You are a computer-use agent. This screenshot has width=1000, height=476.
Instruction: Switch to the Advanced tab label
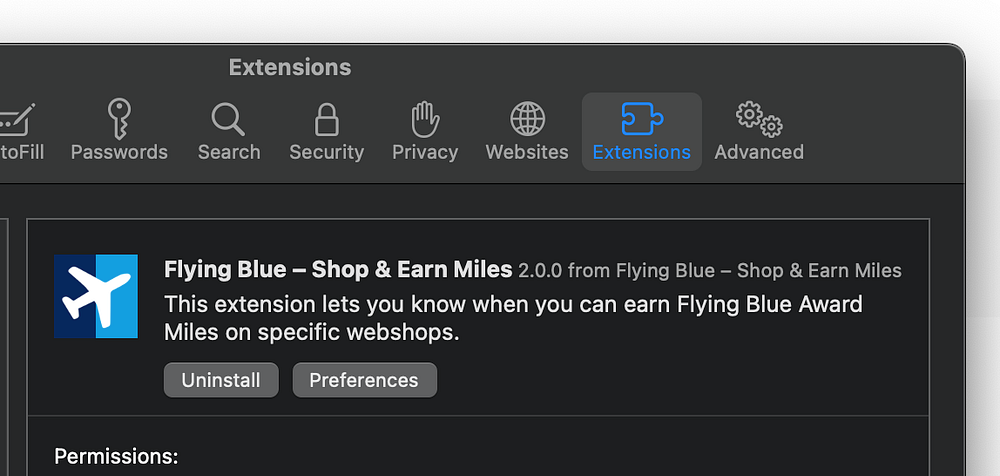click(759, 152)
